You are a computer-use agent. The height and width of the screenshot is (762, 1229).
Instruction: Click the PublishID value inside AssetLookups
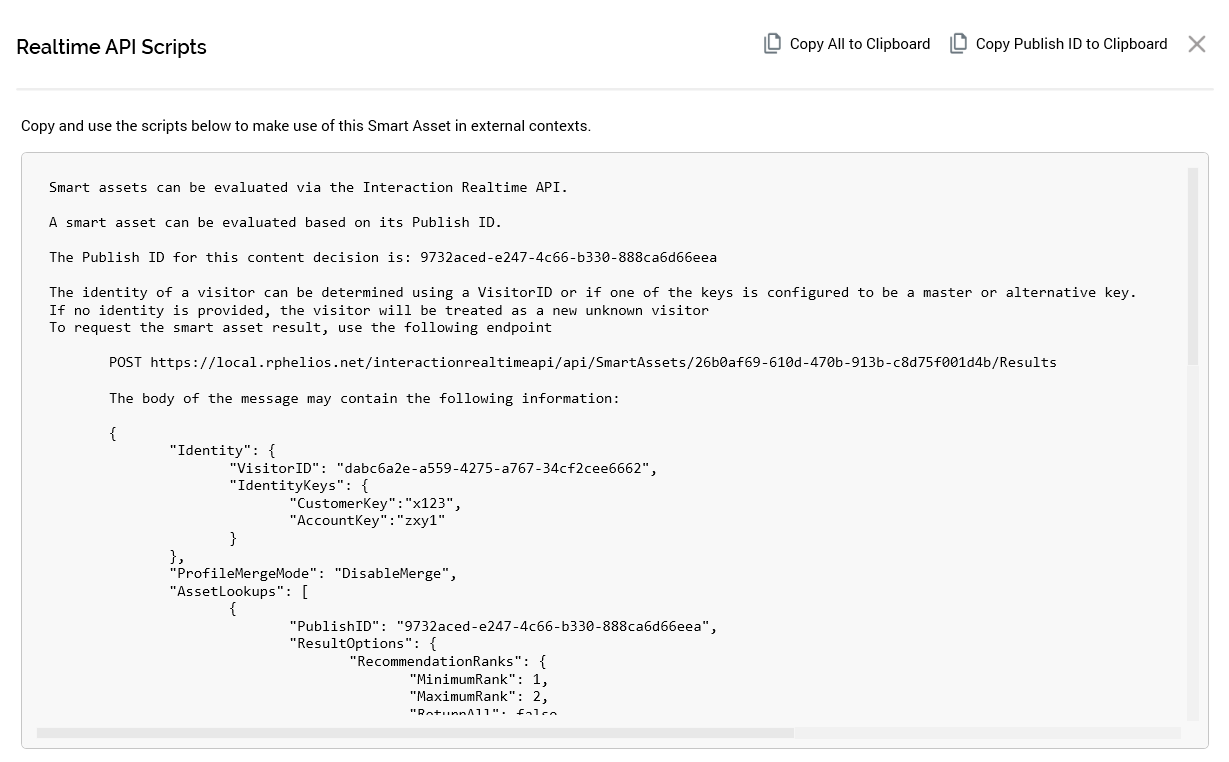[x=553, y=626]
